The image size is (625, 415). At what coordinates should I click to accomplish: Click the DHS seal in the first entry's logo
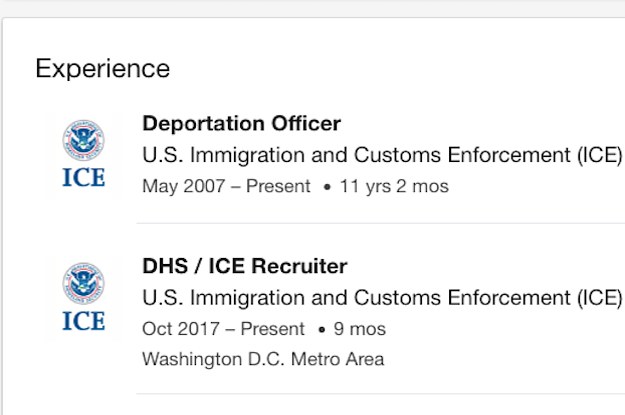point(83,140)
